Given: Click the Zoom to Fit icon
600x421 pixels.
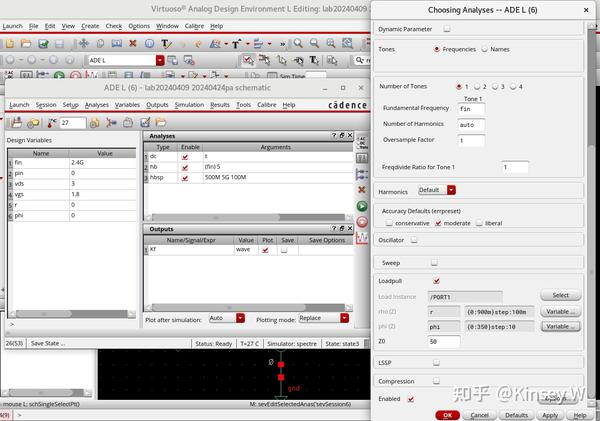Looking at the screenshot, I should point(331,43).
